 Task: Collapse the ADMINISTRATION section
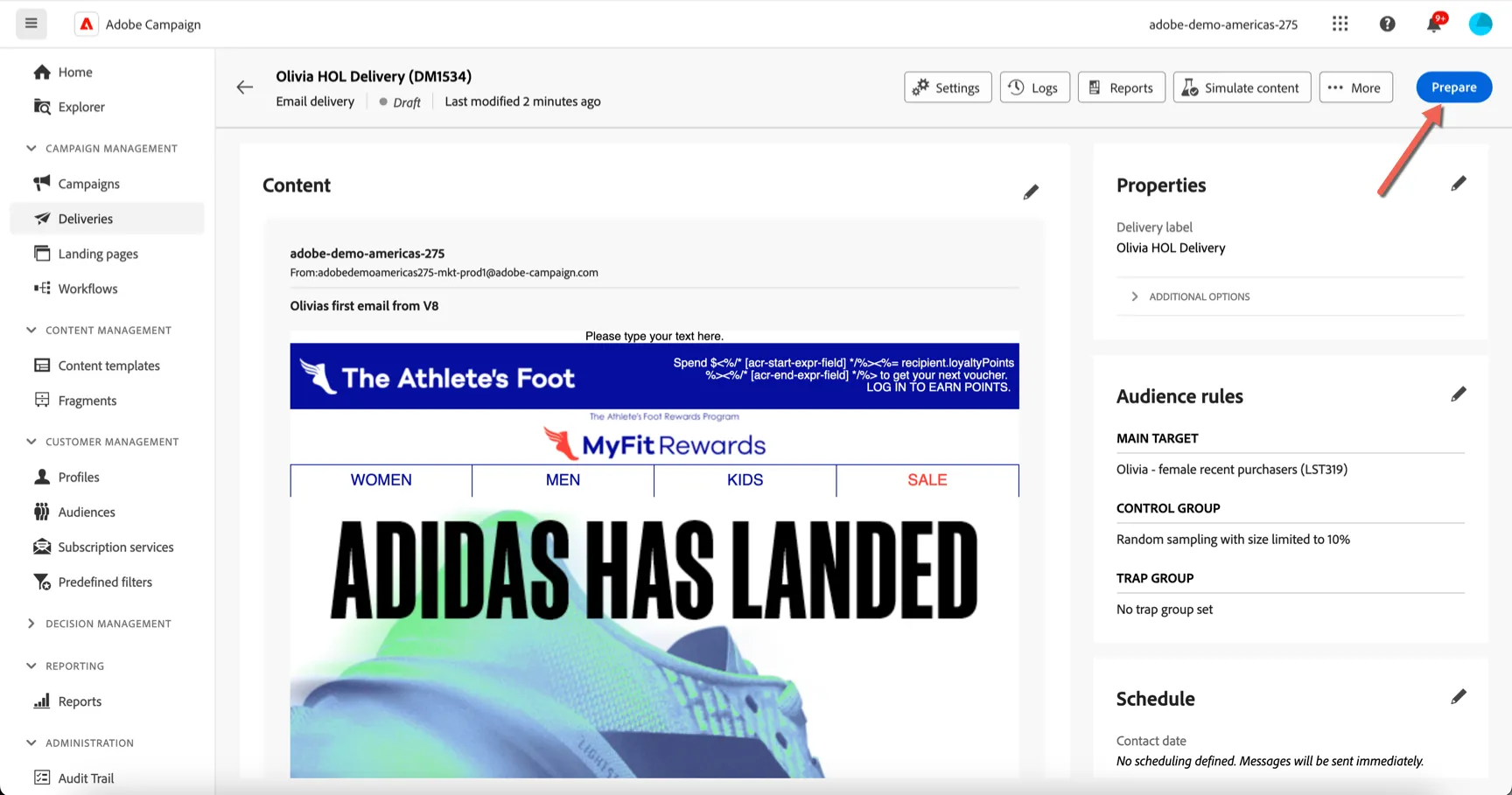click(x=80, y=743)
